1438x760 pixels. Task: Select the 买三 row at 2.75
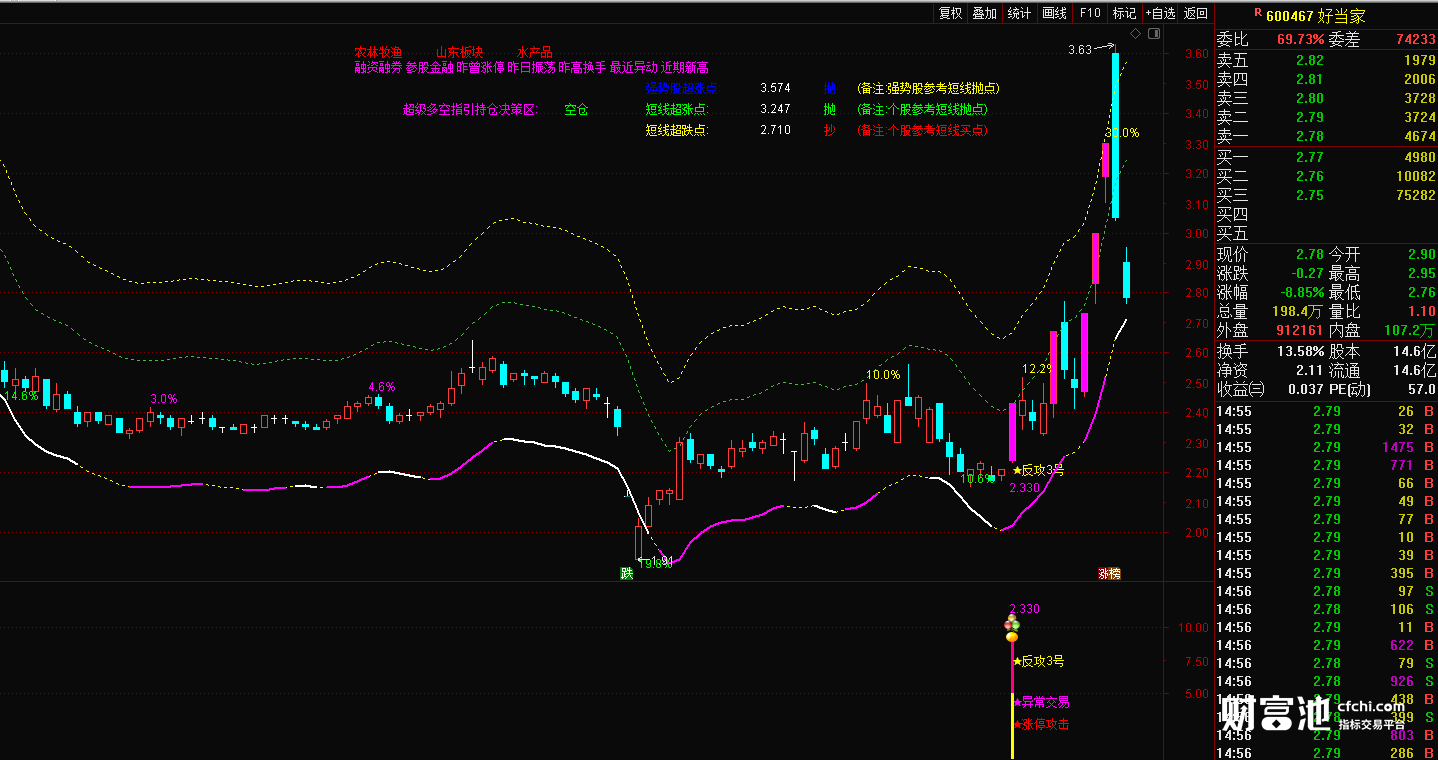coord(1325,195)
